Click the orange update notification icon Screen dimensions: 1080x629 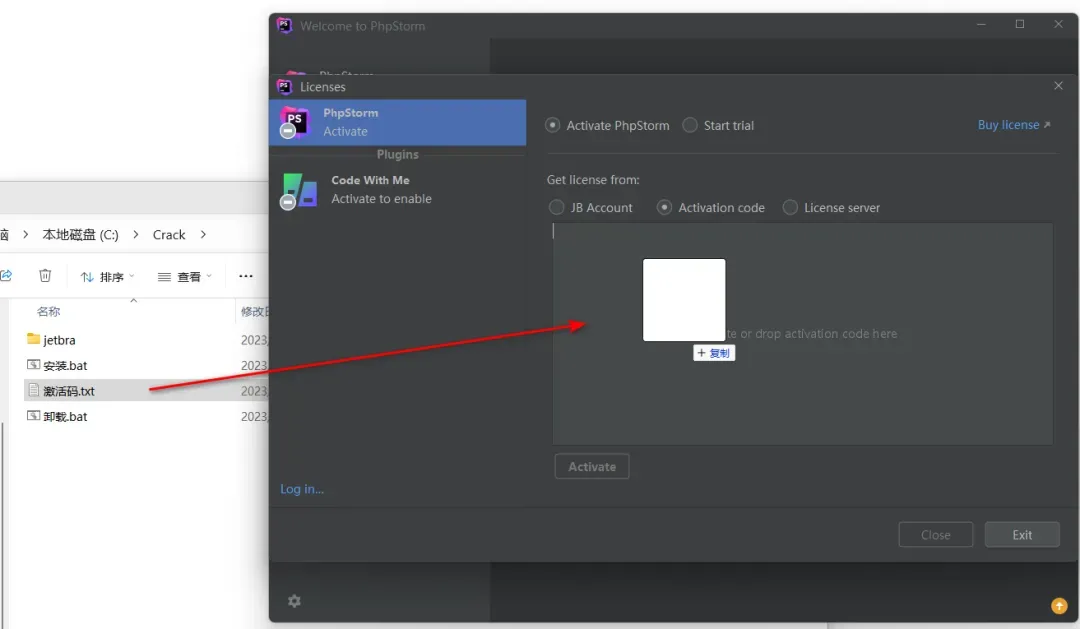[1059, 606]
